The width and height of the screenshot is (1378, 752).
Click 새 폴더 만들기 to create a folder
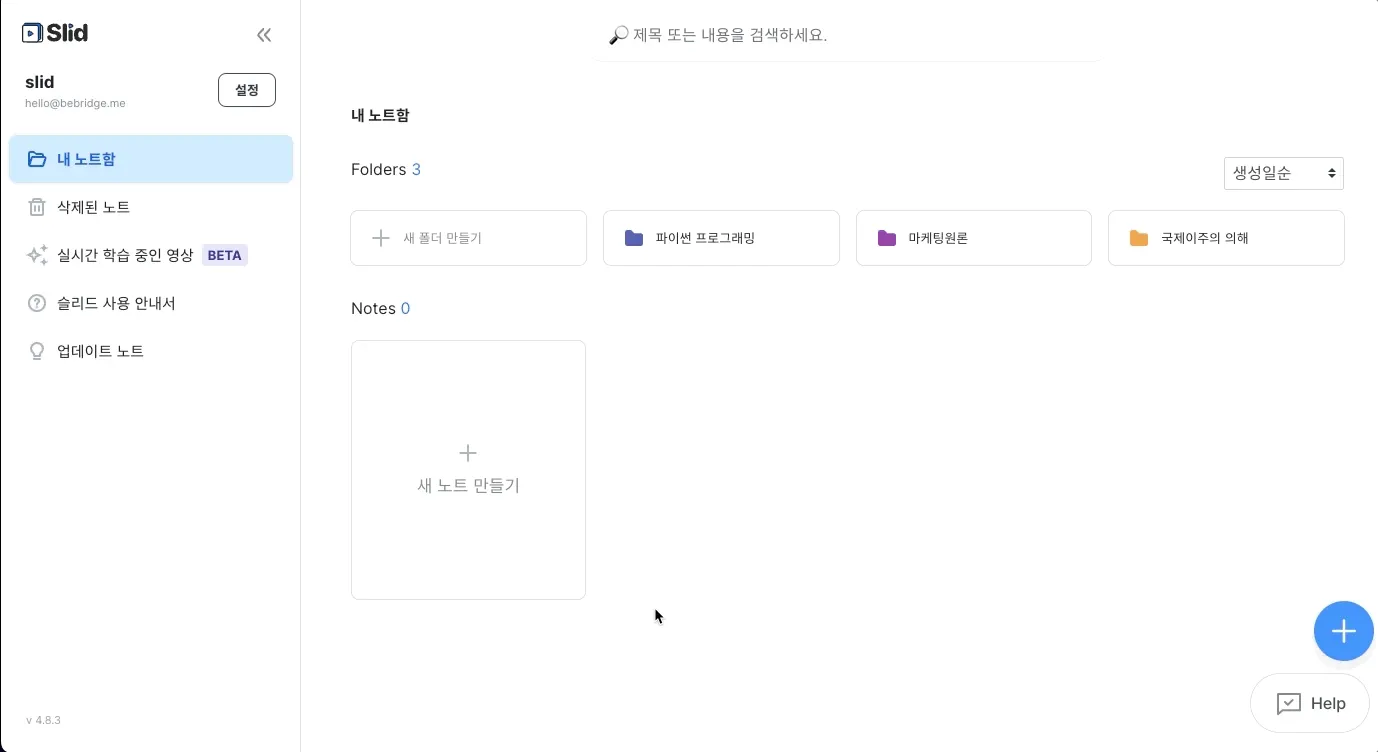468,238
